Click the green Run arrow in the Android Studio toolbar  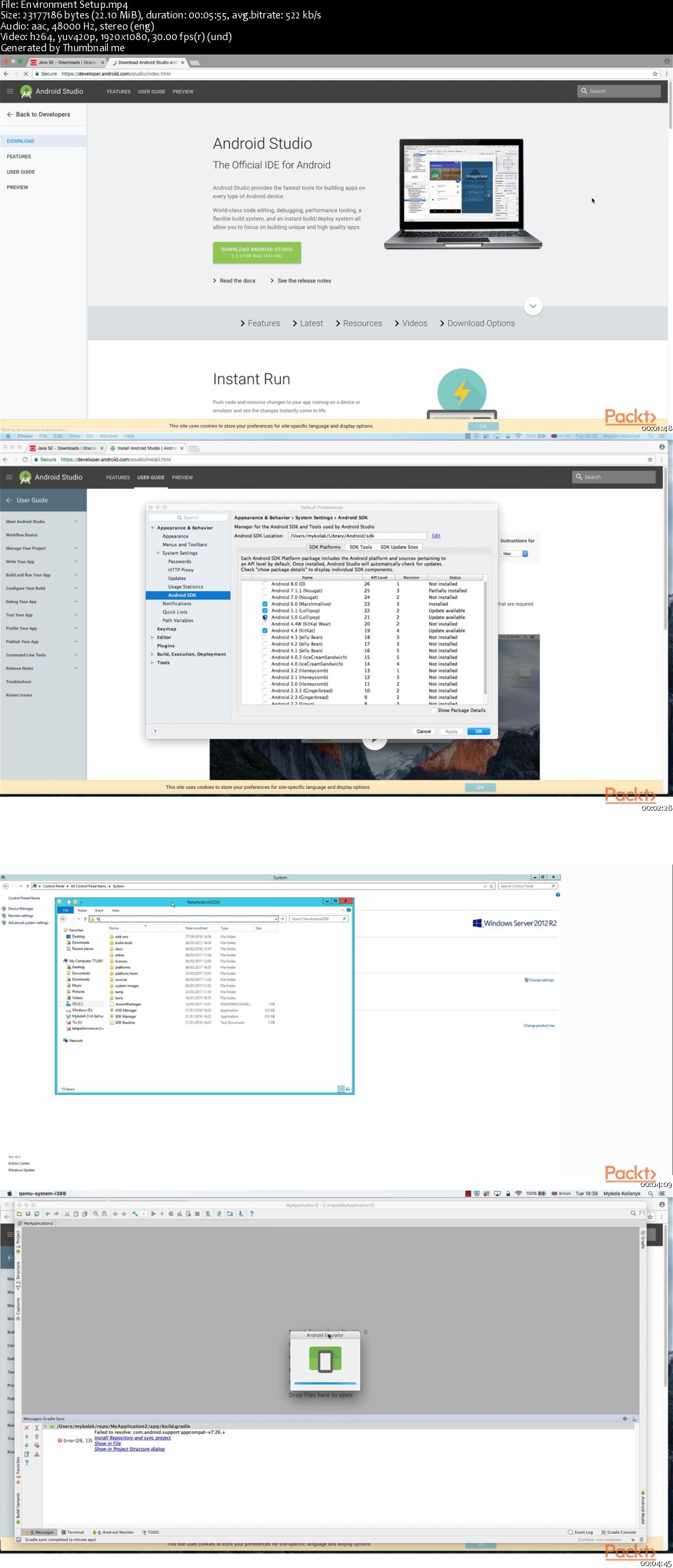coord(153,1213)
